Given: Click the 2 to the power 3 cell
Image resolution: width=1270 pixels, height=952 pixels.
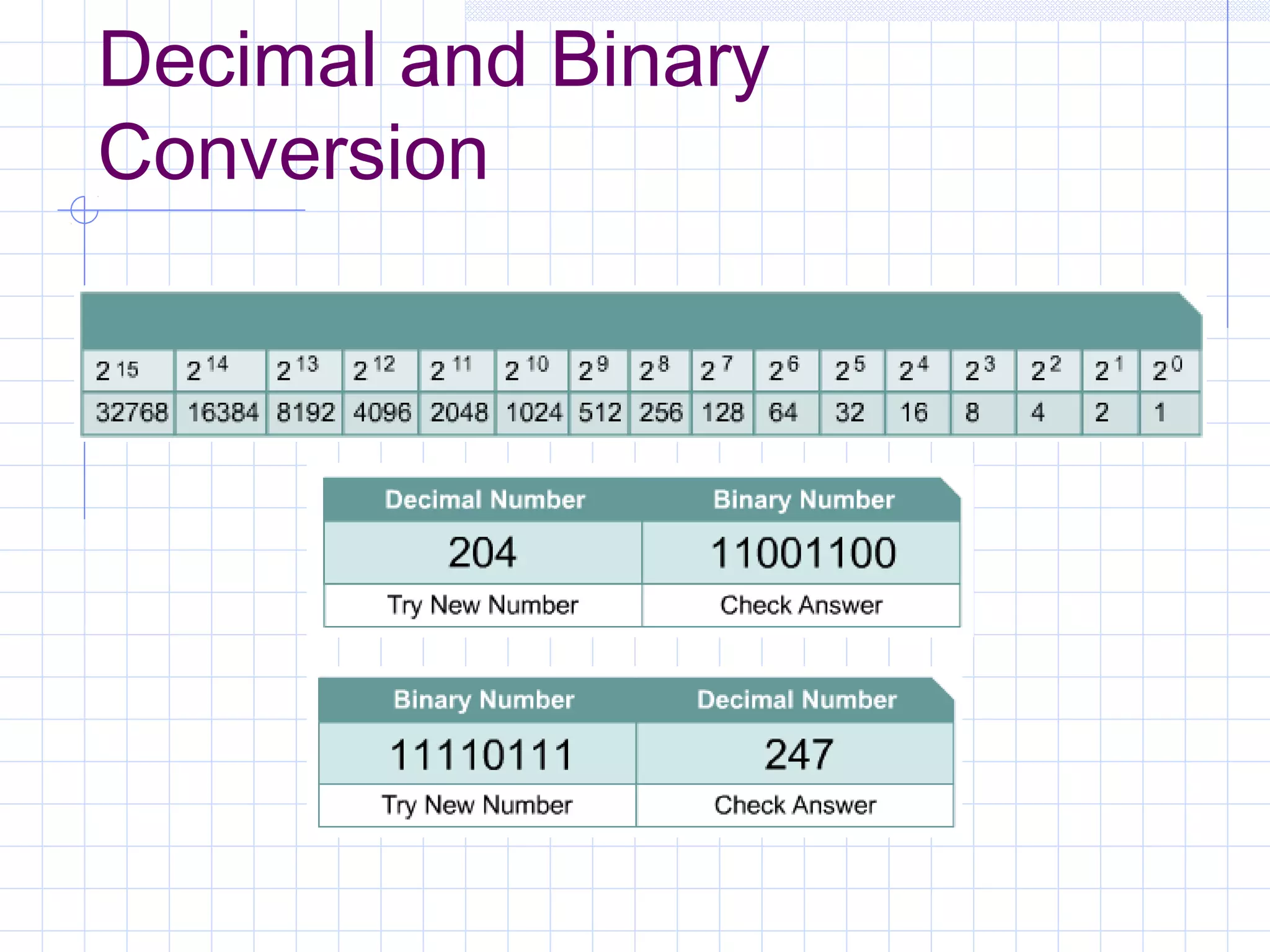Looking at the screenshot, I should pyautogui.click(x=984, y=371).
